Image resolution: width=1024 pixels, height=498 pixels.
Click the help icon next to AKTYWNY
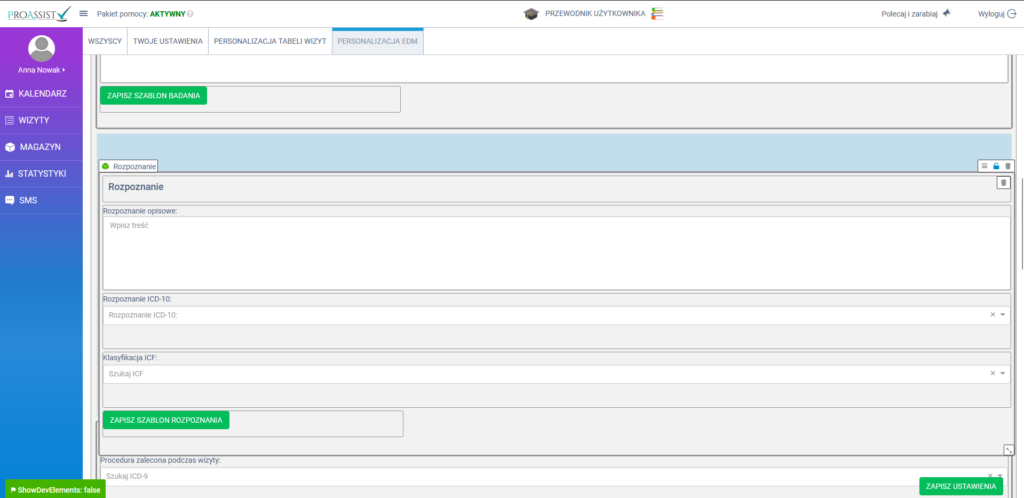pyautogui.click(x=191, y=14)
